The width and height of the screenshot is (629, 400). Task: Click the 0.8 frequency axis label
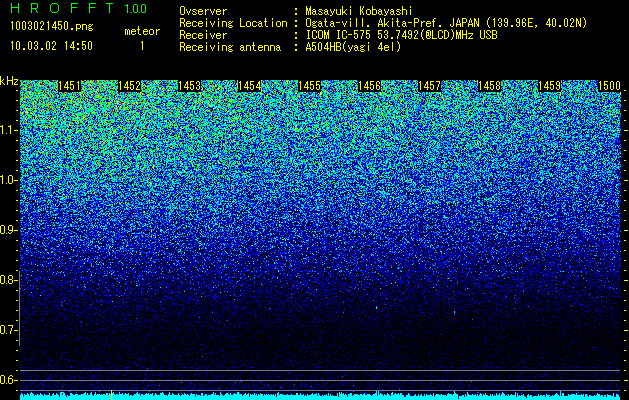click(7, 280)
